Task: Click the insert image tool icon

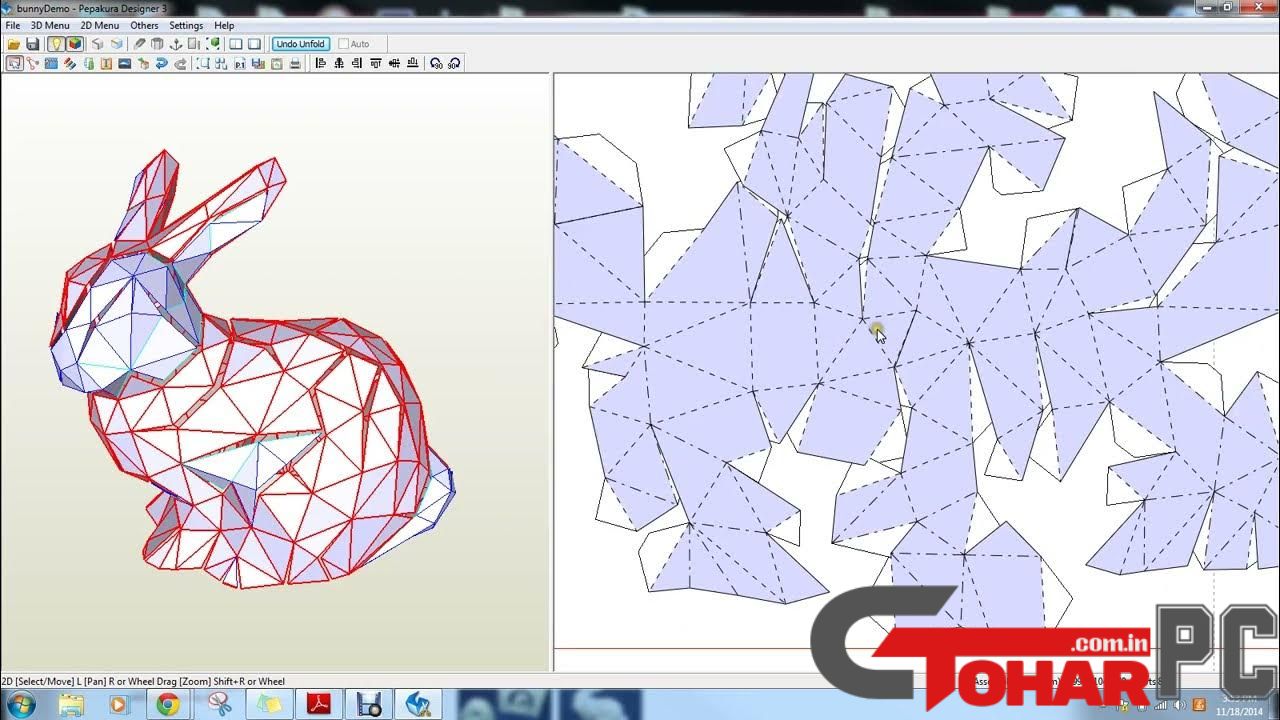Action: tap(124, 63)
